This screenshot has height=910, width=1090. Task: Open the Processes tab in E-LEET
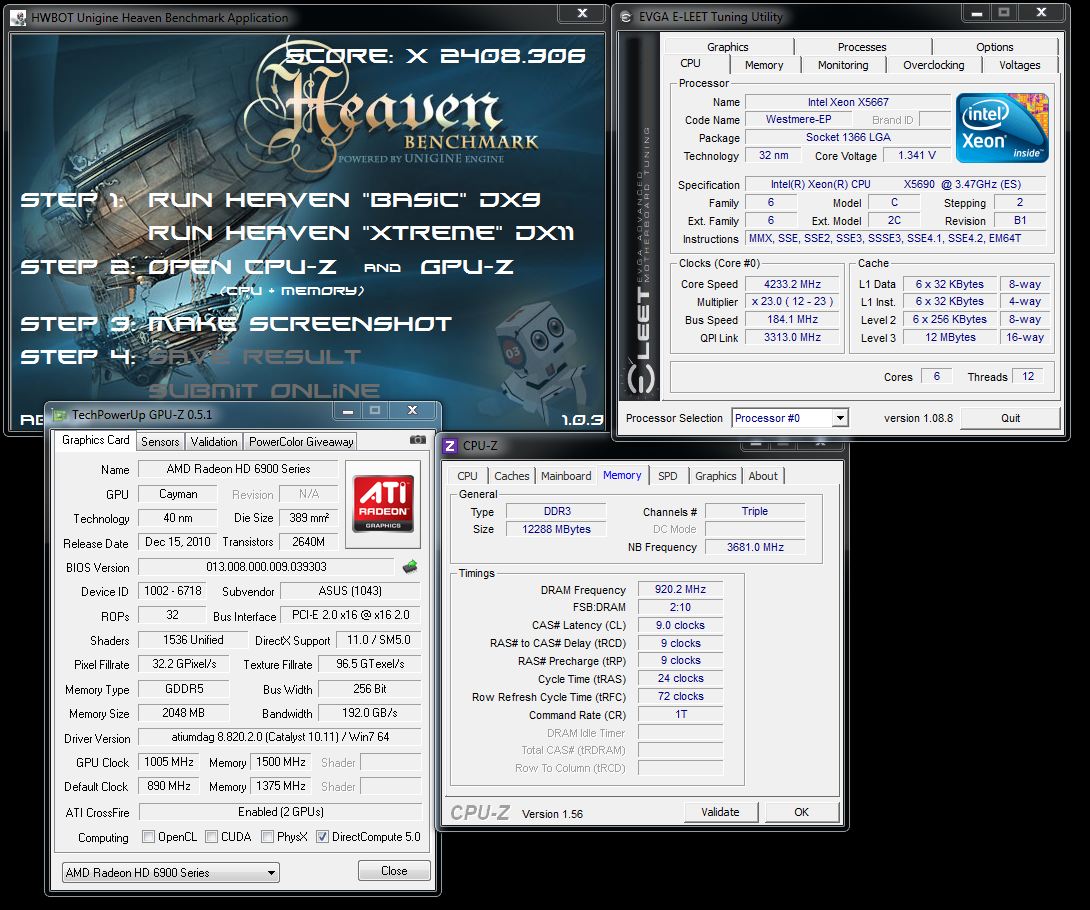point(862,47)
